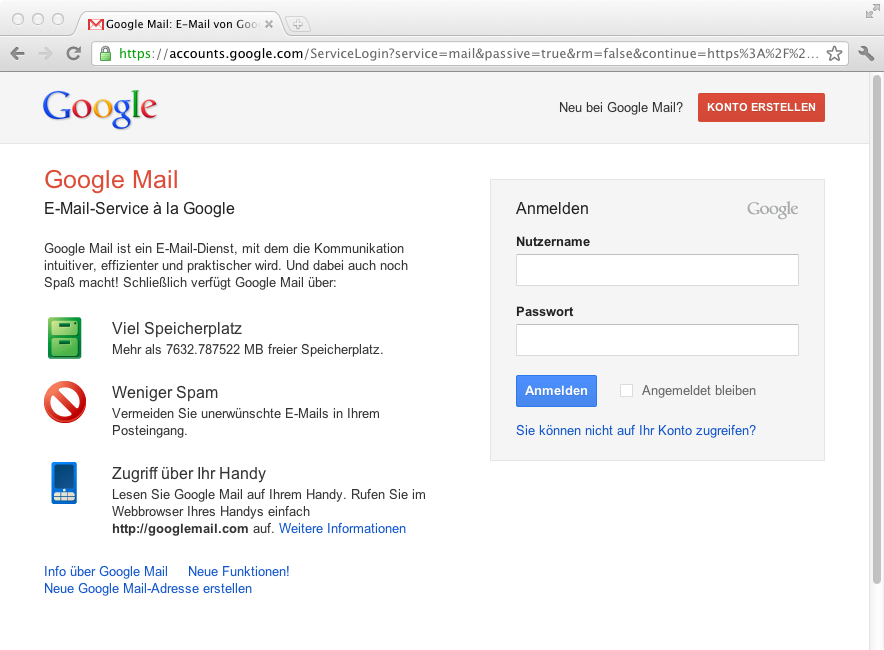This screenshot has width=884, height=650.
Task: Click the green storage cabinet icon
Action: tap(64, 338)
